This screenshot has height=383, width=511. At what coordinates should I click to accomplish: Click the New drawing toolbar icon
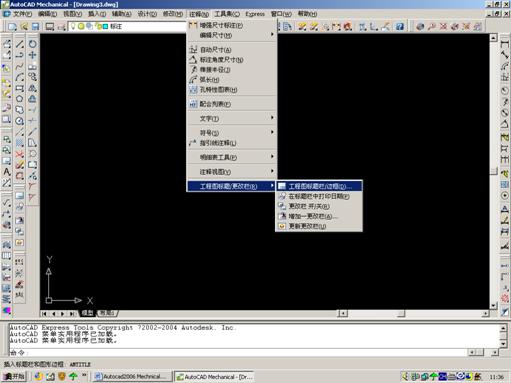pyautogui.click(x=12, y=27)
